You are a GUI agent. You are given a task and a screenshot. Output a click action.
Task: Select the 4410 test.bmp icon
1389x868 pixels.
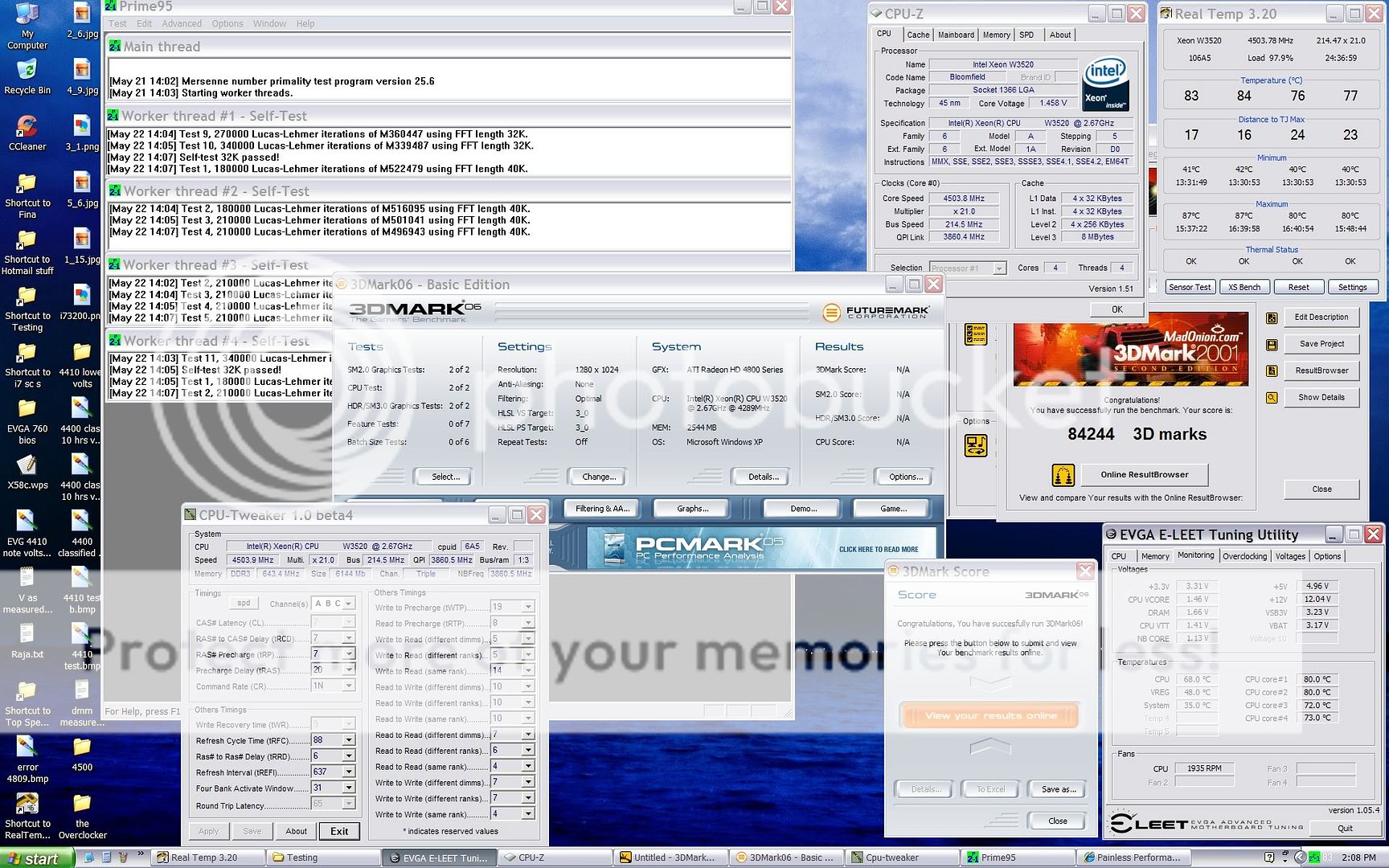coord(82,647)
